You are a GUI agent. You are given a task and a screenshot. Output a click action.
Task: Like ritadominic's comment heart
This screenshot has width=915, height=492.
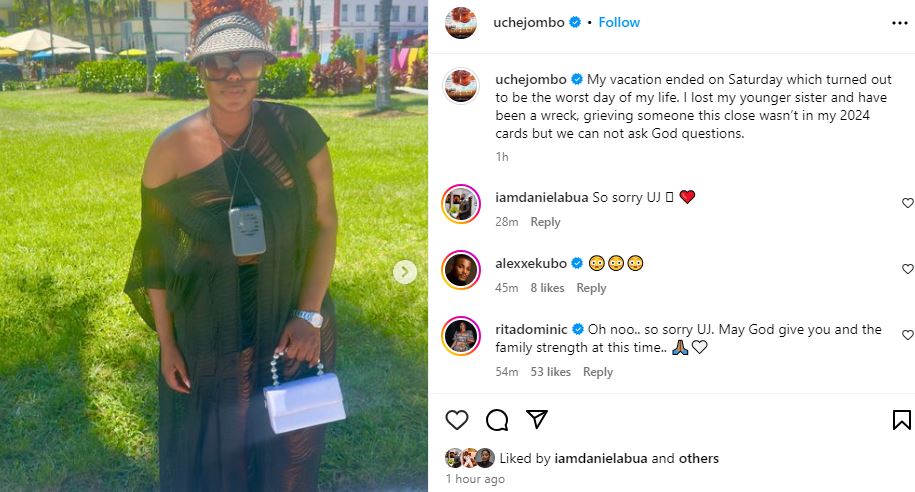[x=908, y=334]
